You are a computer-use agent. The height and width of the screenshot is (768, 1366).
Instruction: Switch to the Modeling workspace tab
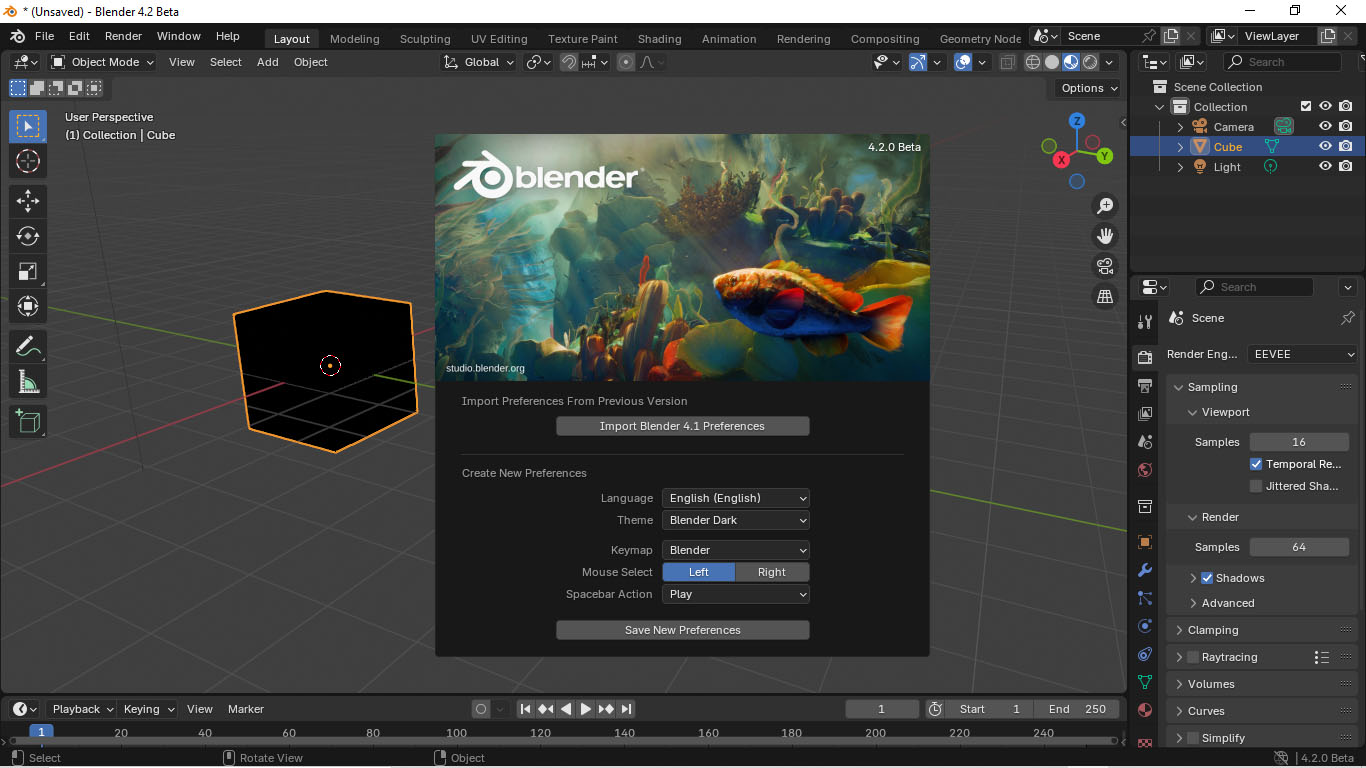pyautogui.click(x=355, y=39)
